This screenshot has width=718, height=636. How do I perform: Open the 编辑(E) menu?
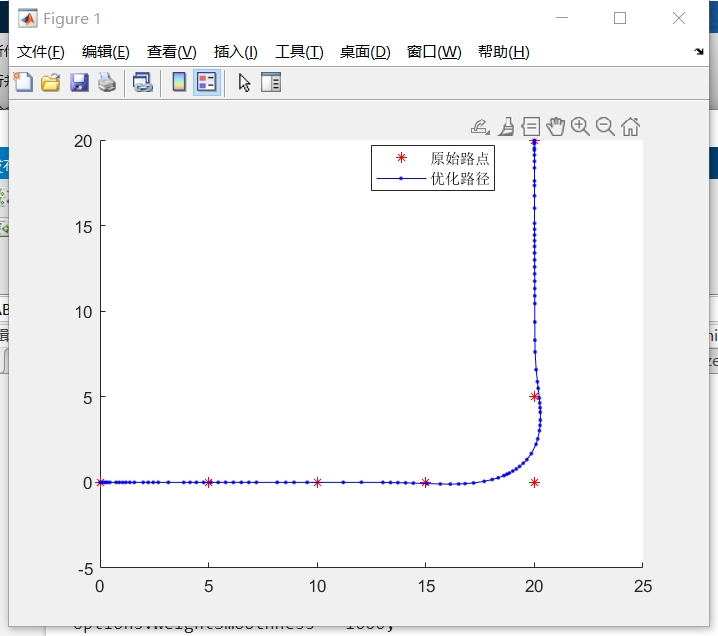point(106,52)
